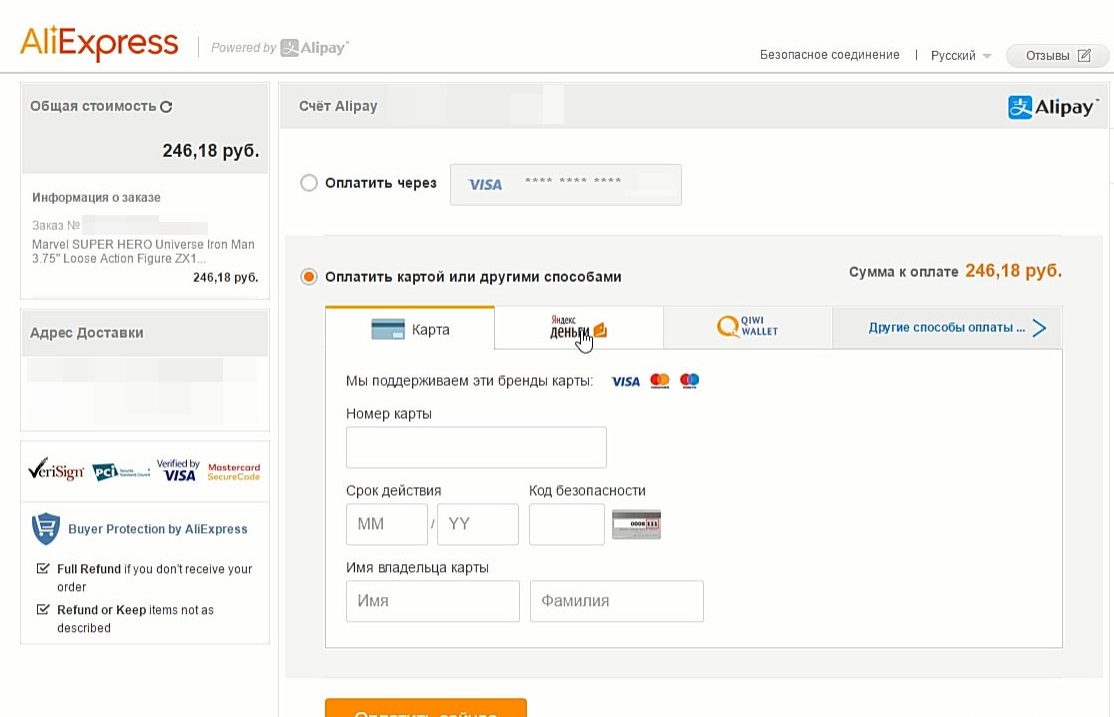This screenshot has width=1114, height=717.
Task: Select Оплатить картой или другими способами option
Action: coord(308,276)
